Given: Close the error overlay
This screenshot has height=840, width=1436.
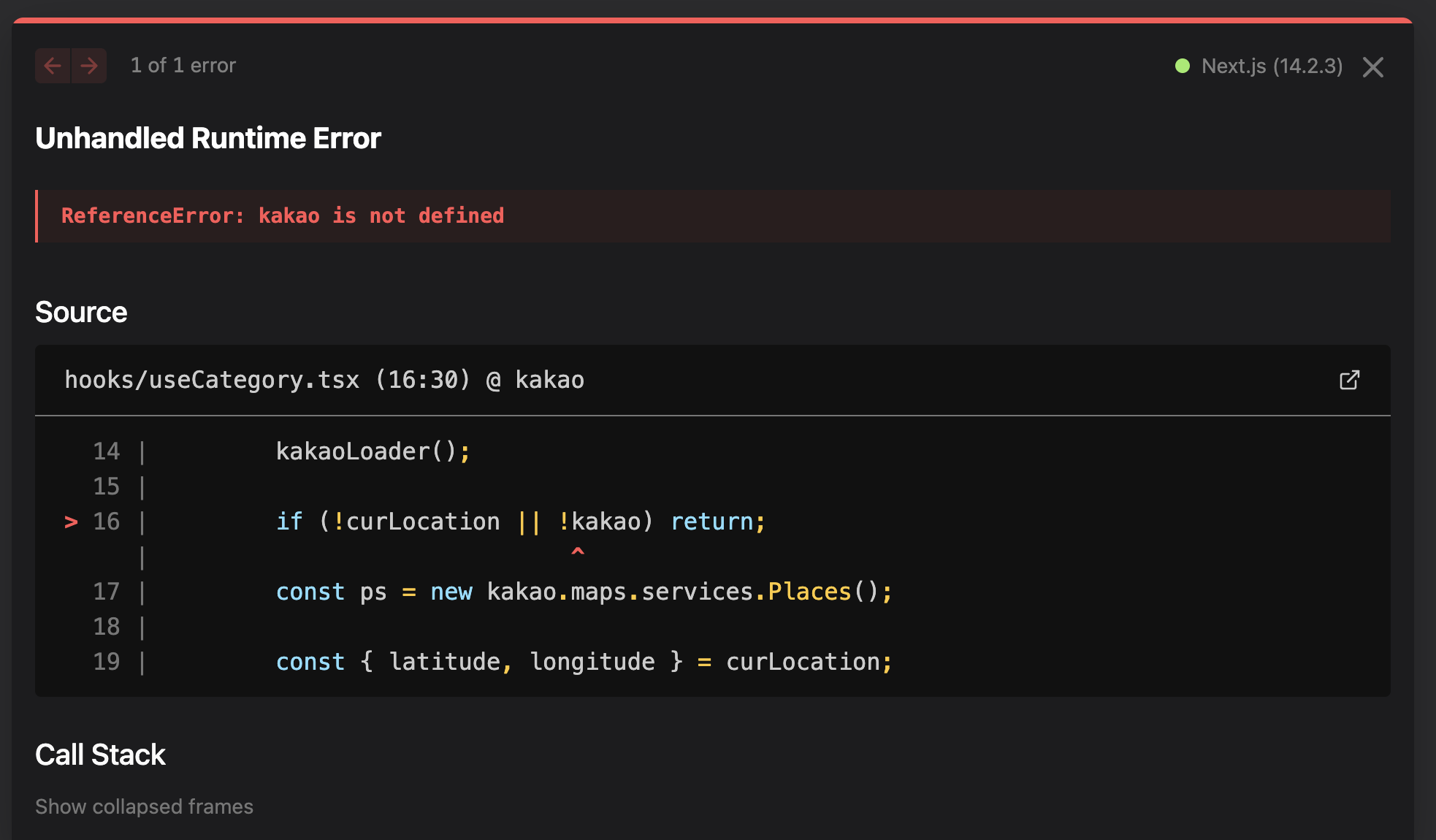Looking at the screenshot, I should [1373, 67].
